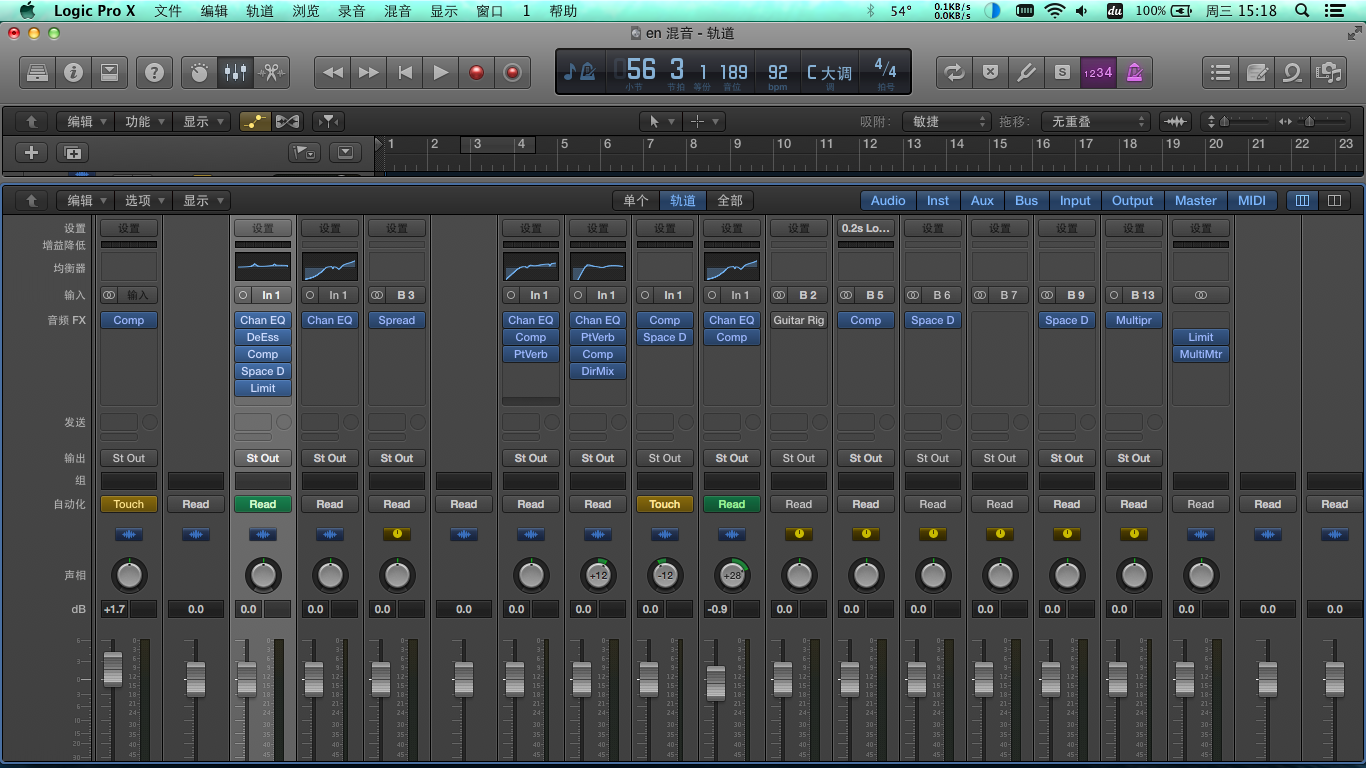Image resolution: width=1366 pixels, height=768 pixels.
Task: Toggle the MIDI channel filter button
Action: tap(1252, 200)
